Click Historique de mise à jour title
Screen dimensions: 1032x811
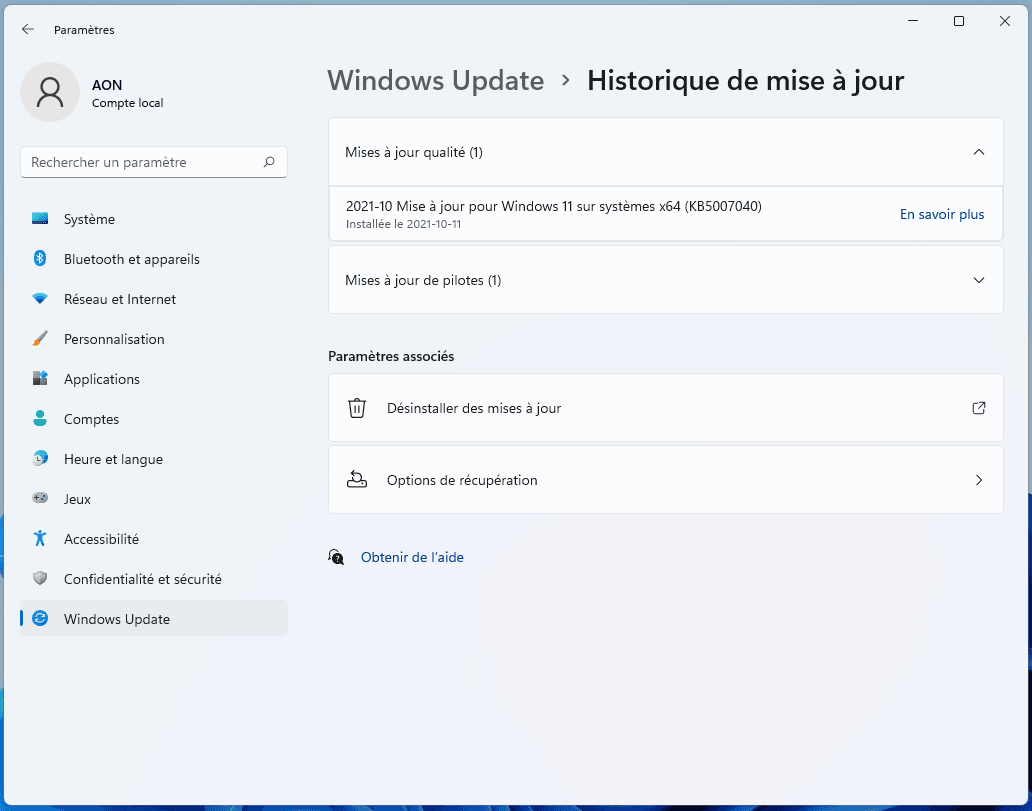pyautogui.click(x=746, y=81)
